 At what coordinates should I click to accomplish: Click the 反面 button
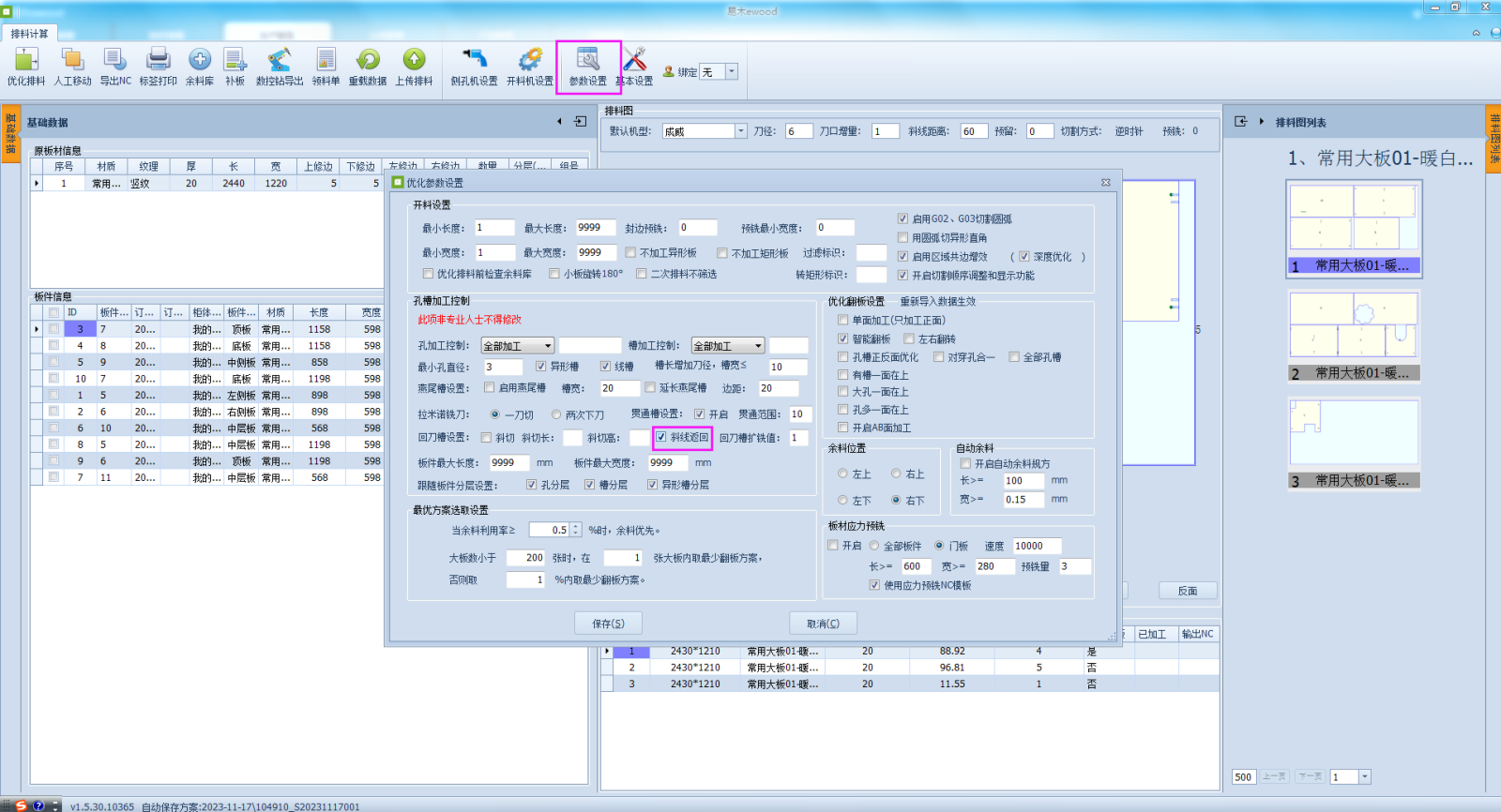[1188, 591]
